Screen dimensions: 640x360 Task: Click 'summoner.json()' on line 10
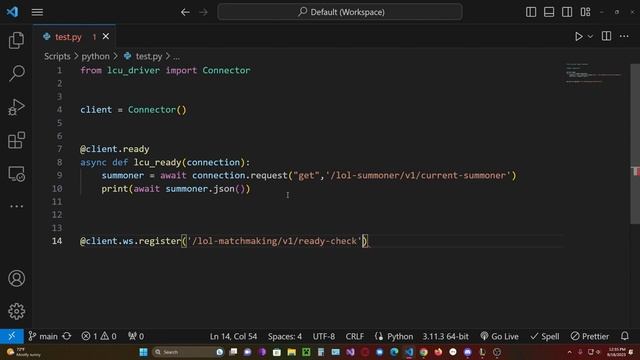[205, 189]
